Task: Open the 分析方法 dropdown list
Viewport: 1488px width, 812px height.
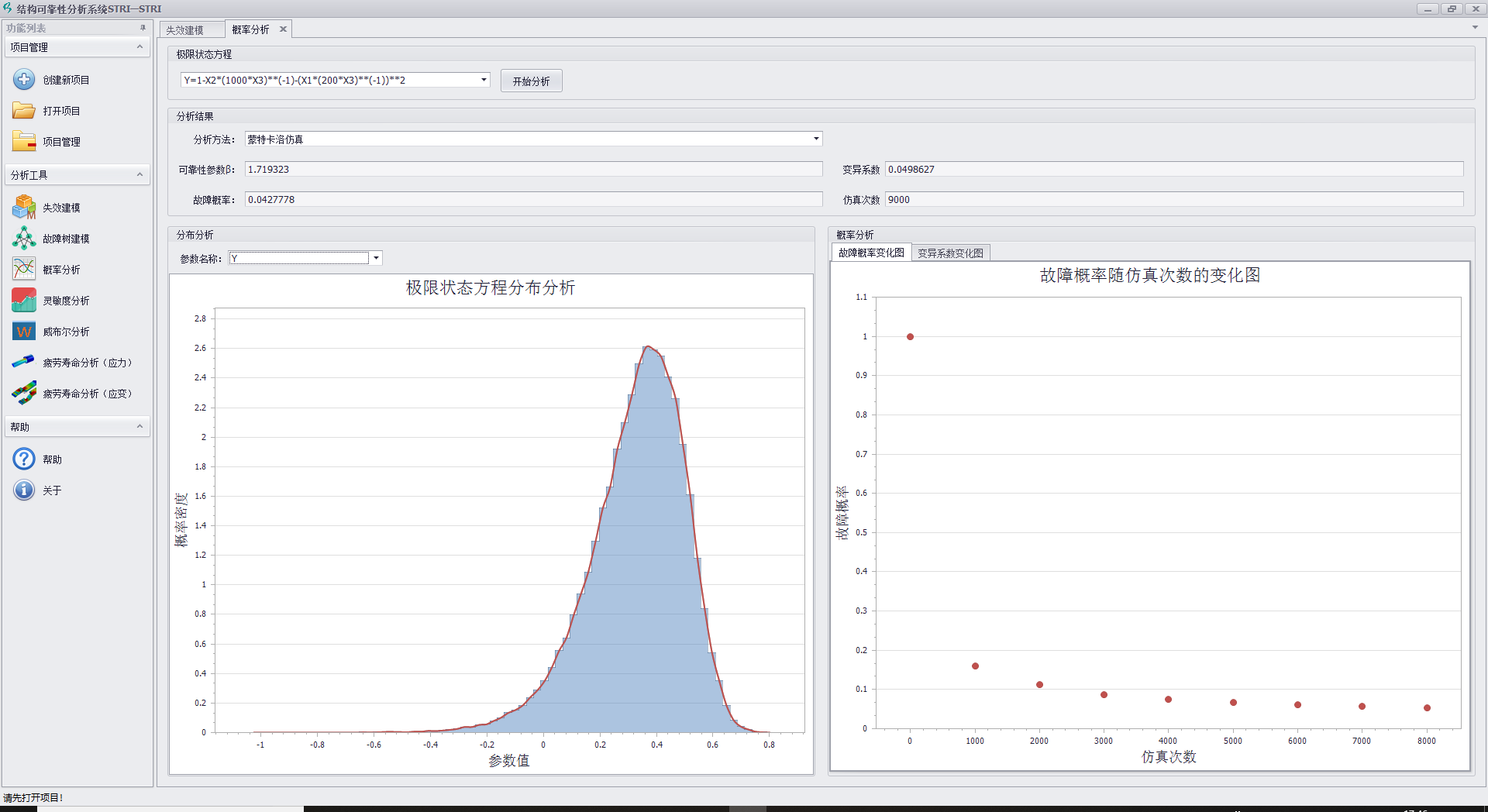Action: 815,139
